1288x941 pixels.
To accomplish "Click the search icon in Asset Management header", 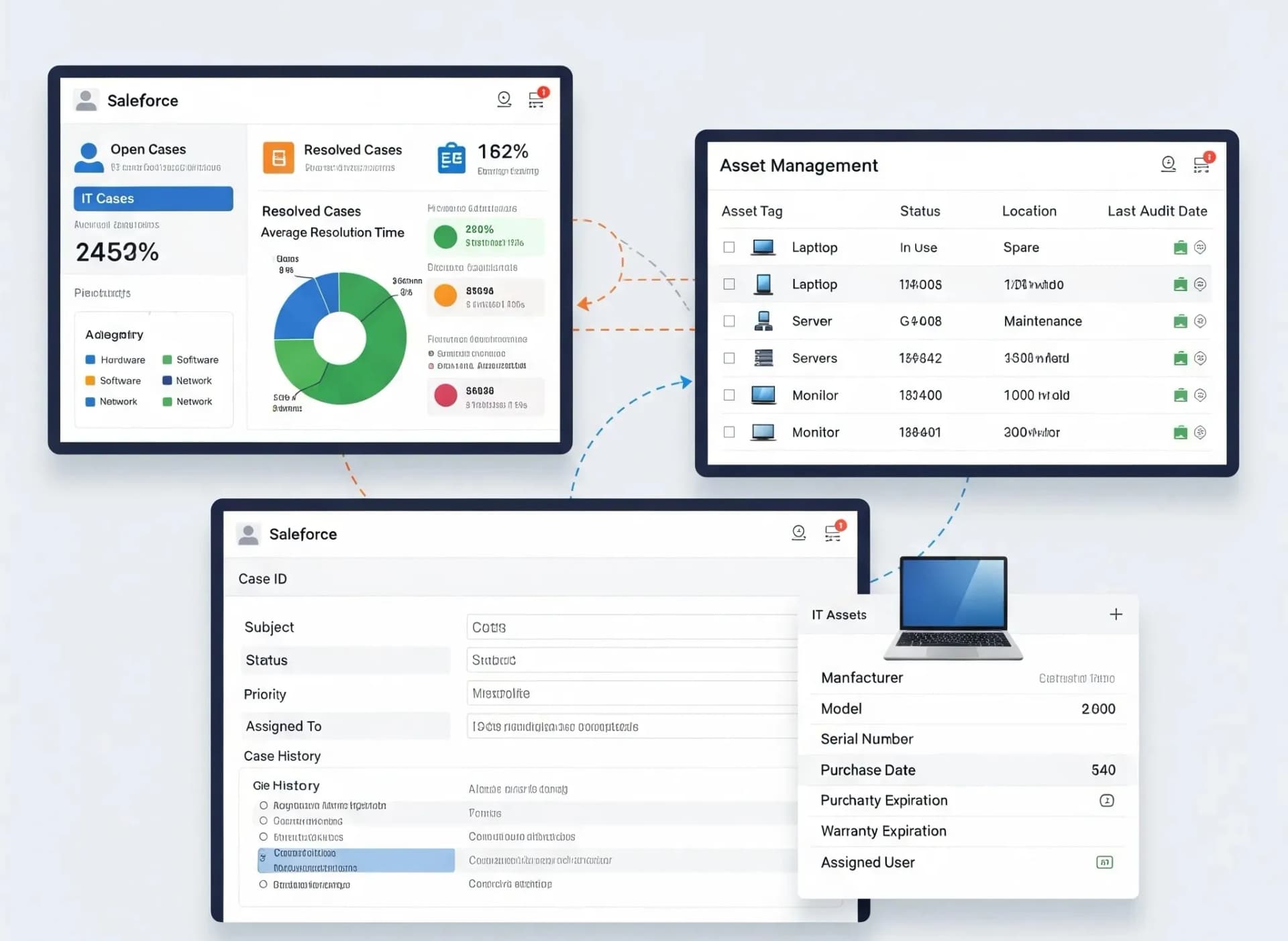I will [1168, 164].
